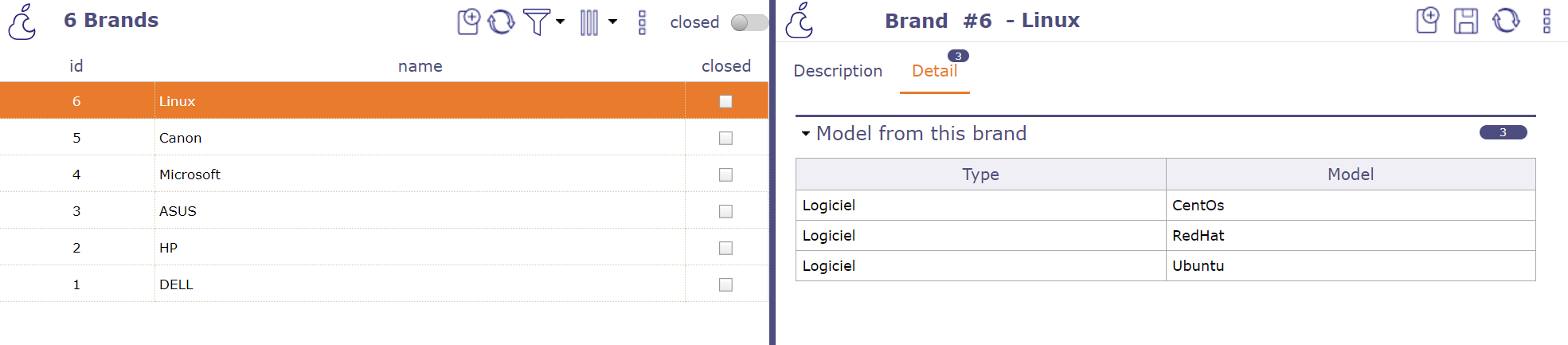Click the column selector icon
This screenshot has width=1568, height=345.
589,22
